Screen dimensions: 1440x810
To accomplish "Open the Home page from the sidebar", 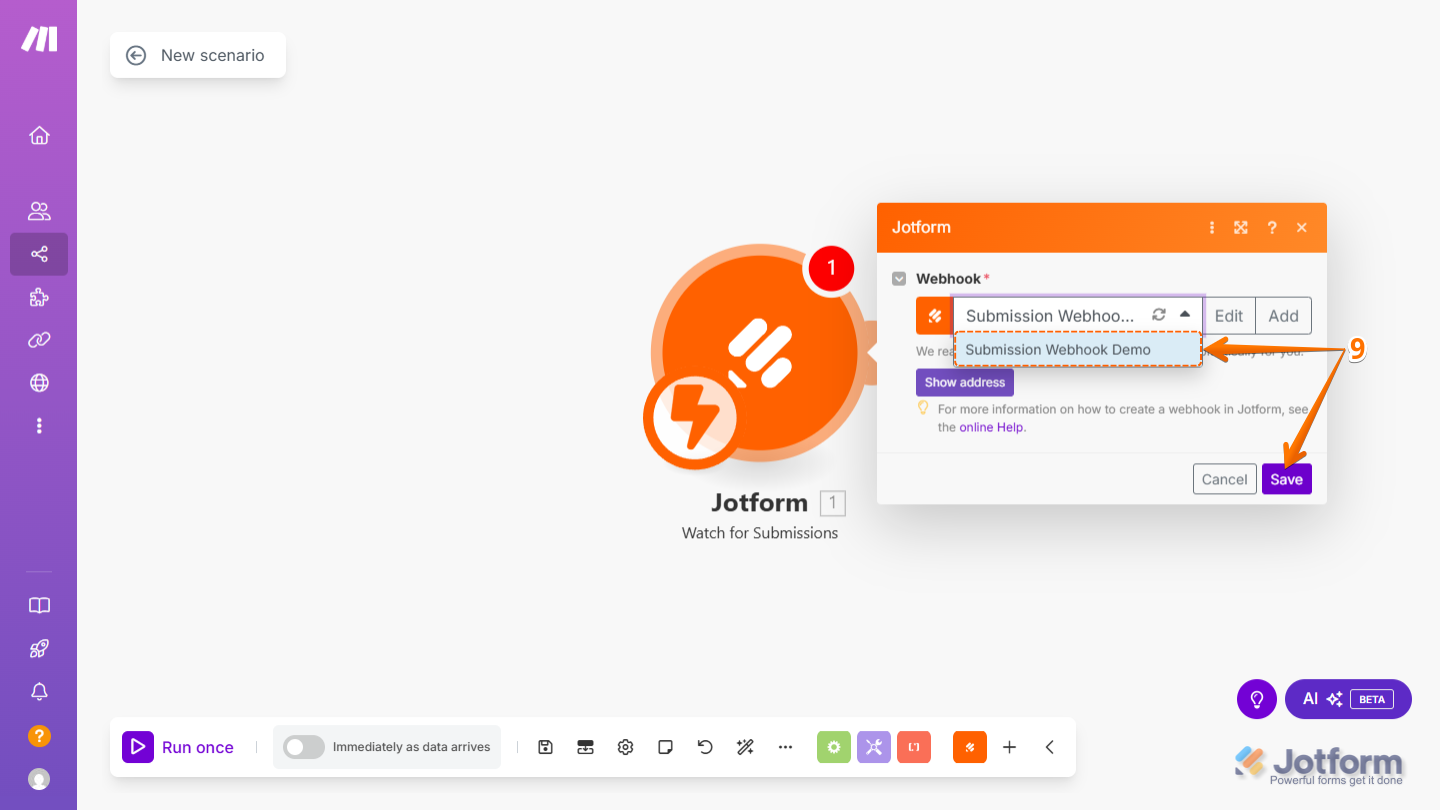I will pyautogui.click(x=39, y=135).
